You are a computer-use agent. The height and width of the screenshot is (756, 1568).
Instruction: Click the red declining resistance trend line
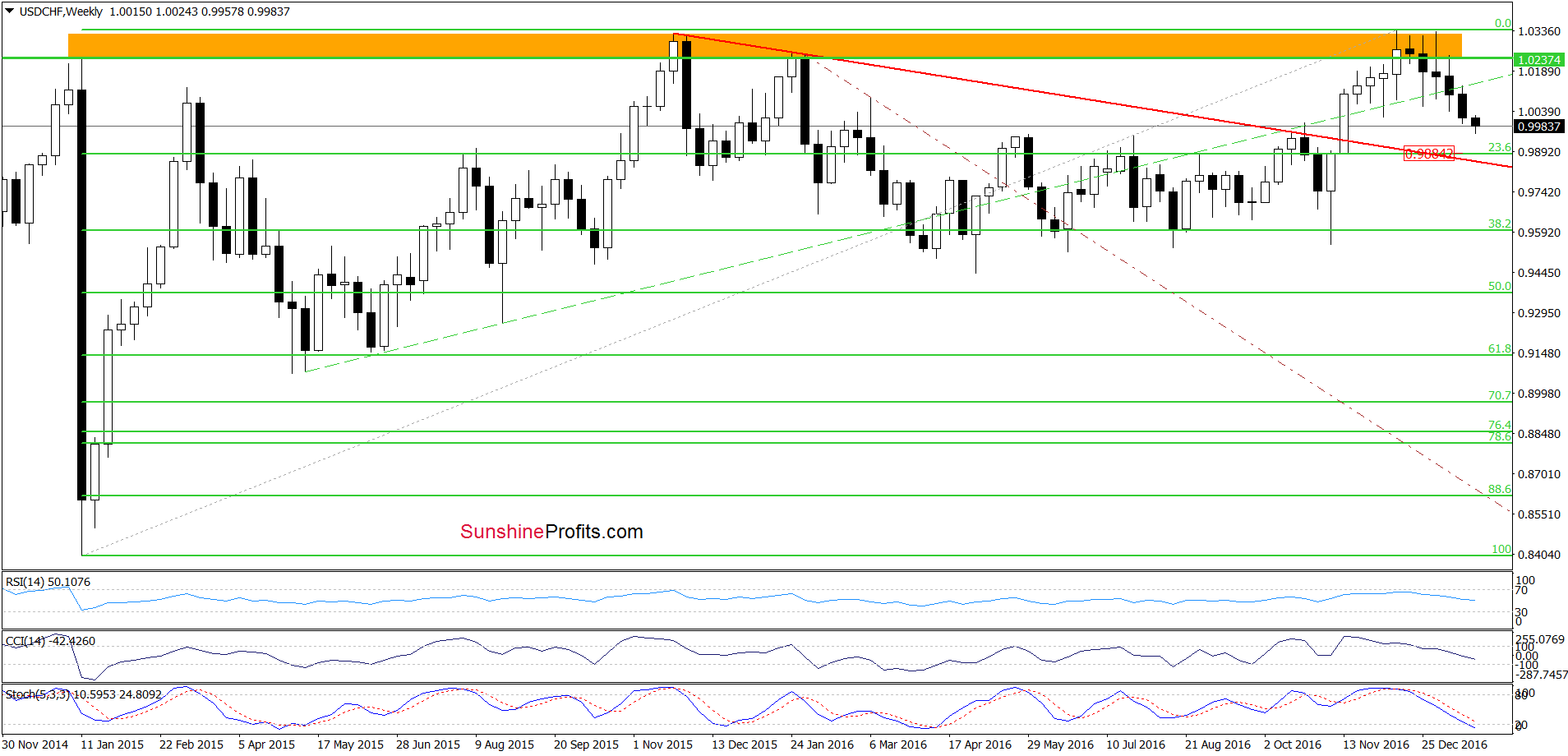(x=1091, y=100)
